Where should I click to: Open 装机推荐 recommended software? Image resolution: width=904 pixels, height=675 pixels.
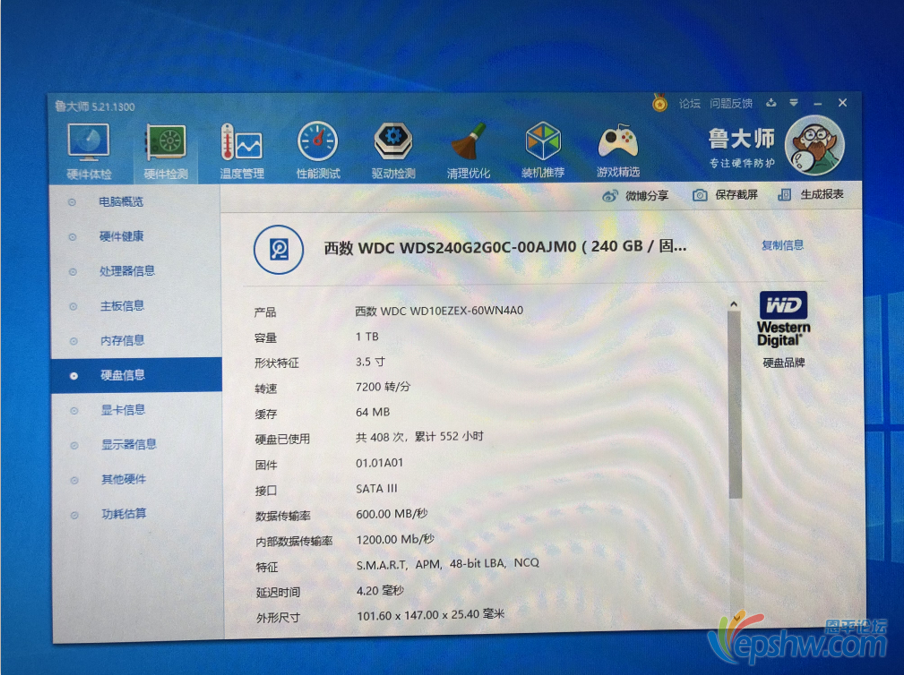(543, 149)
